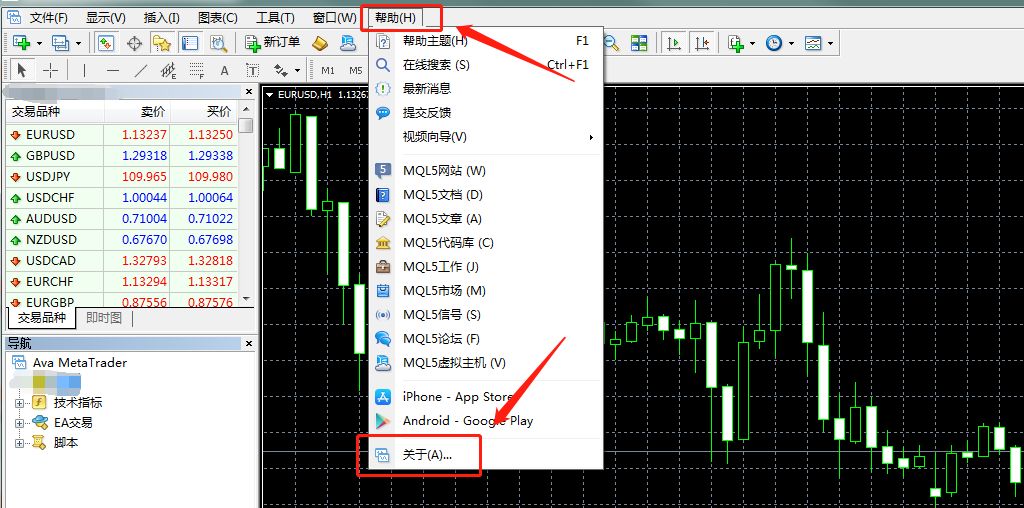Toggle Auto Scroll chart button
1024x508 pixels.
point(673,43)
